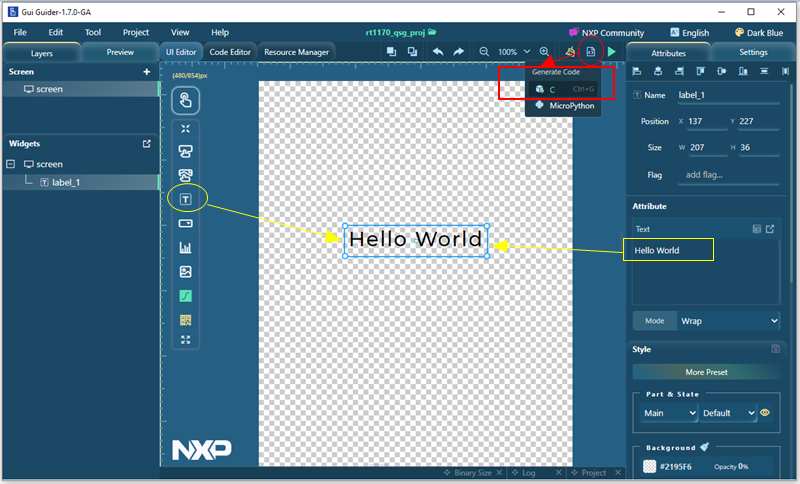Open the Help menu
The width and height of the screenshot is (800, 484).
(x=220, y=32)
